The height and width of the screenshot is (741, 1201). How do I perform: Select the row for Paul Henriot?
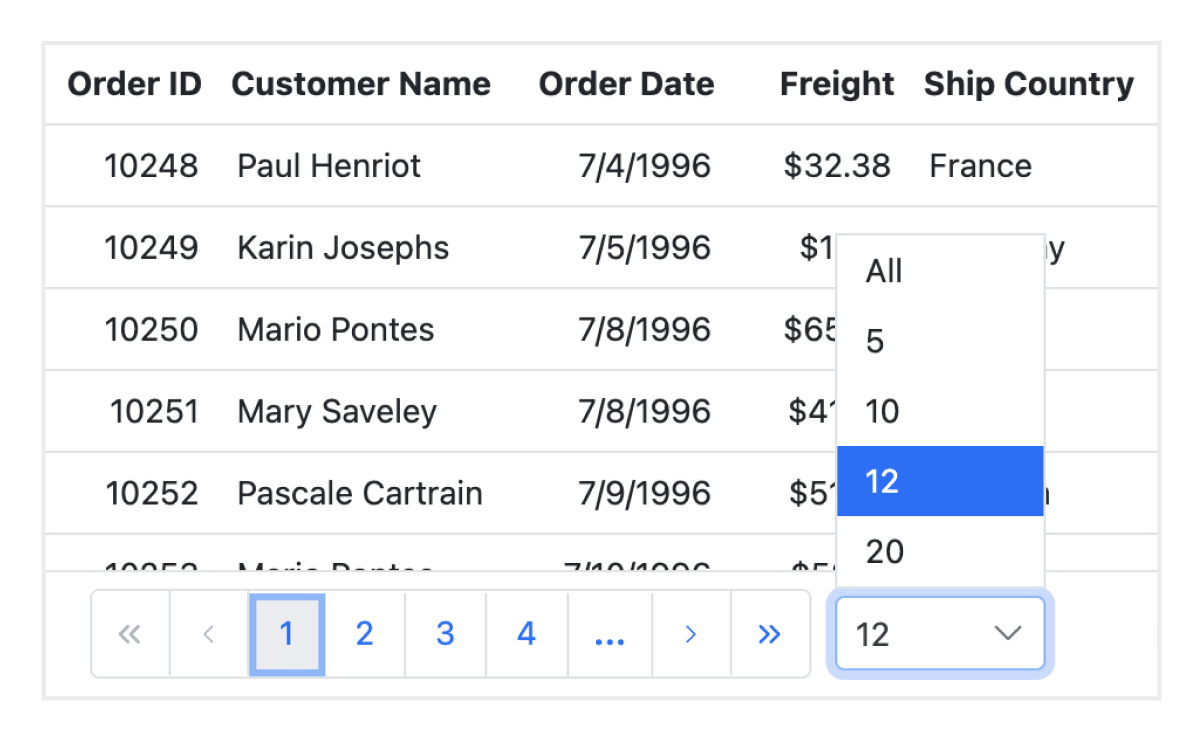pyautogui.click(x=328, y=166)
